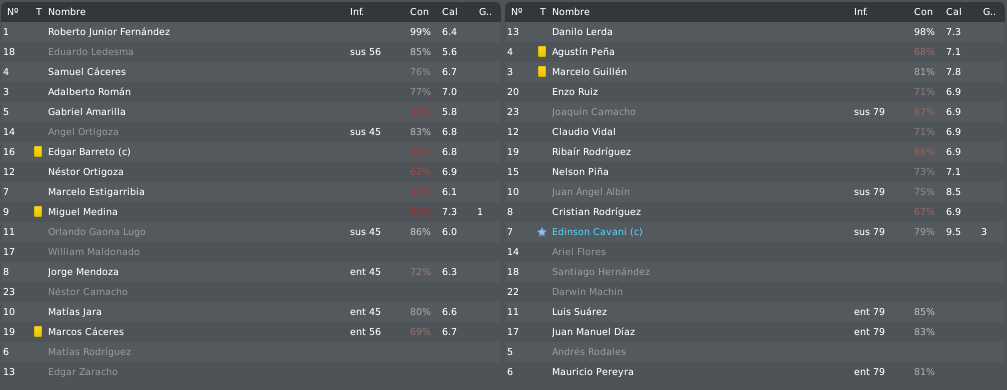Sort left table by Nombre column

click(67, 12)
